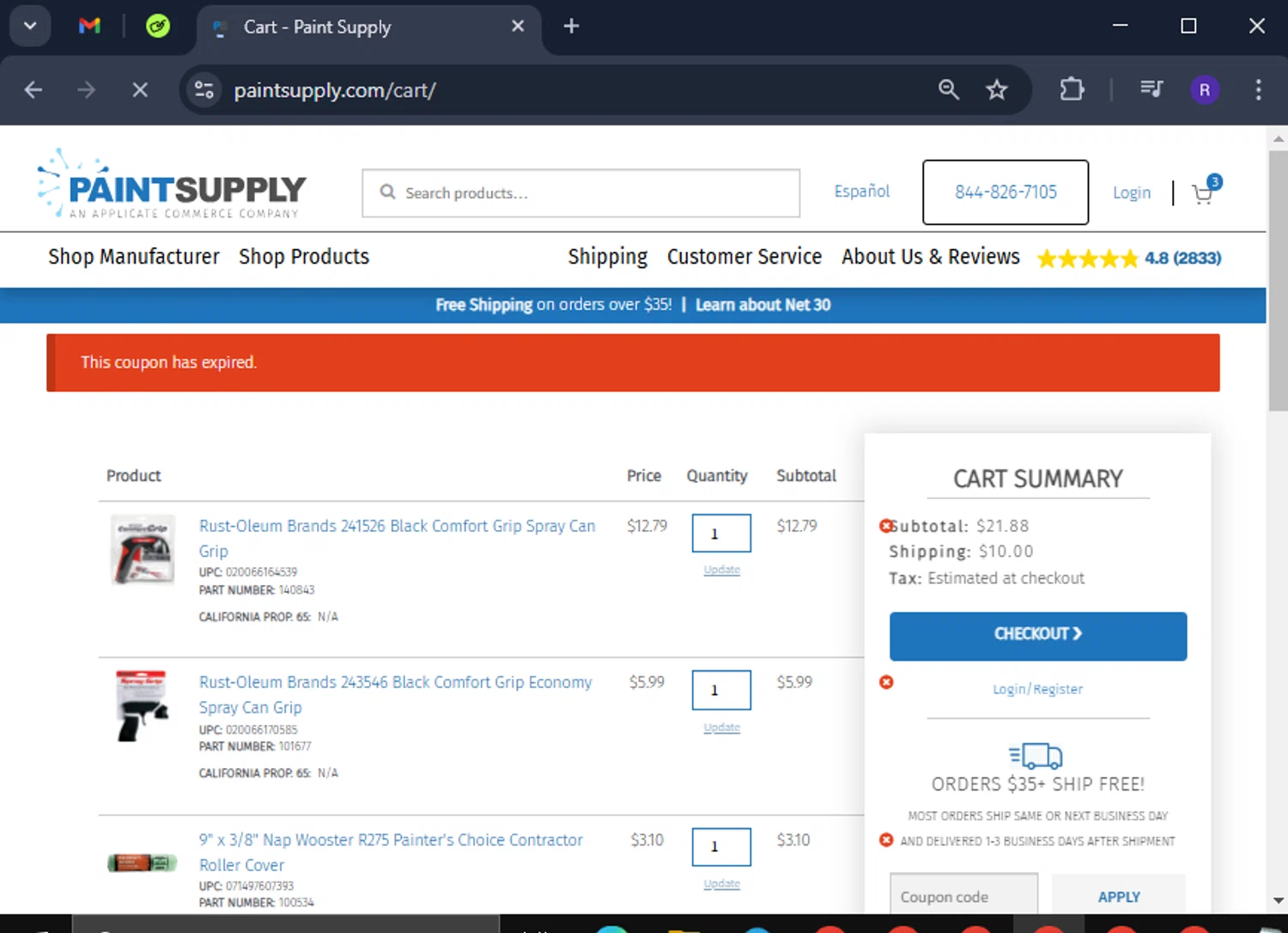The image size is (1288, 933).
Task: Open the Login/Register link in cart summary
Action: coord(1037,689)
